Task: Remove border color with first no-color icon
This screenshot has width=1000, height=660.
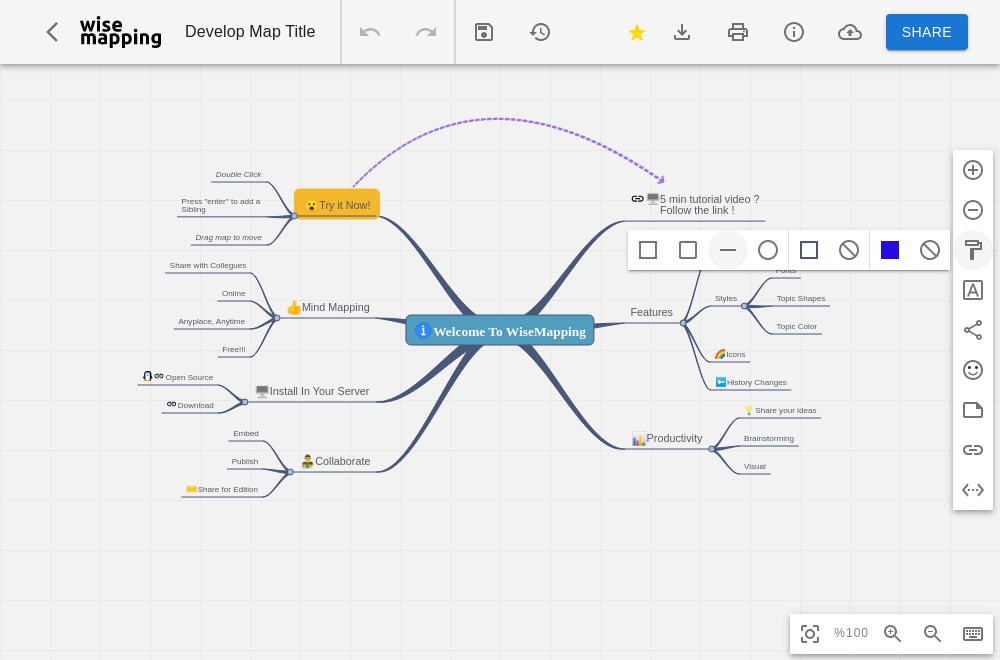Action: click(x=849, y=250)
